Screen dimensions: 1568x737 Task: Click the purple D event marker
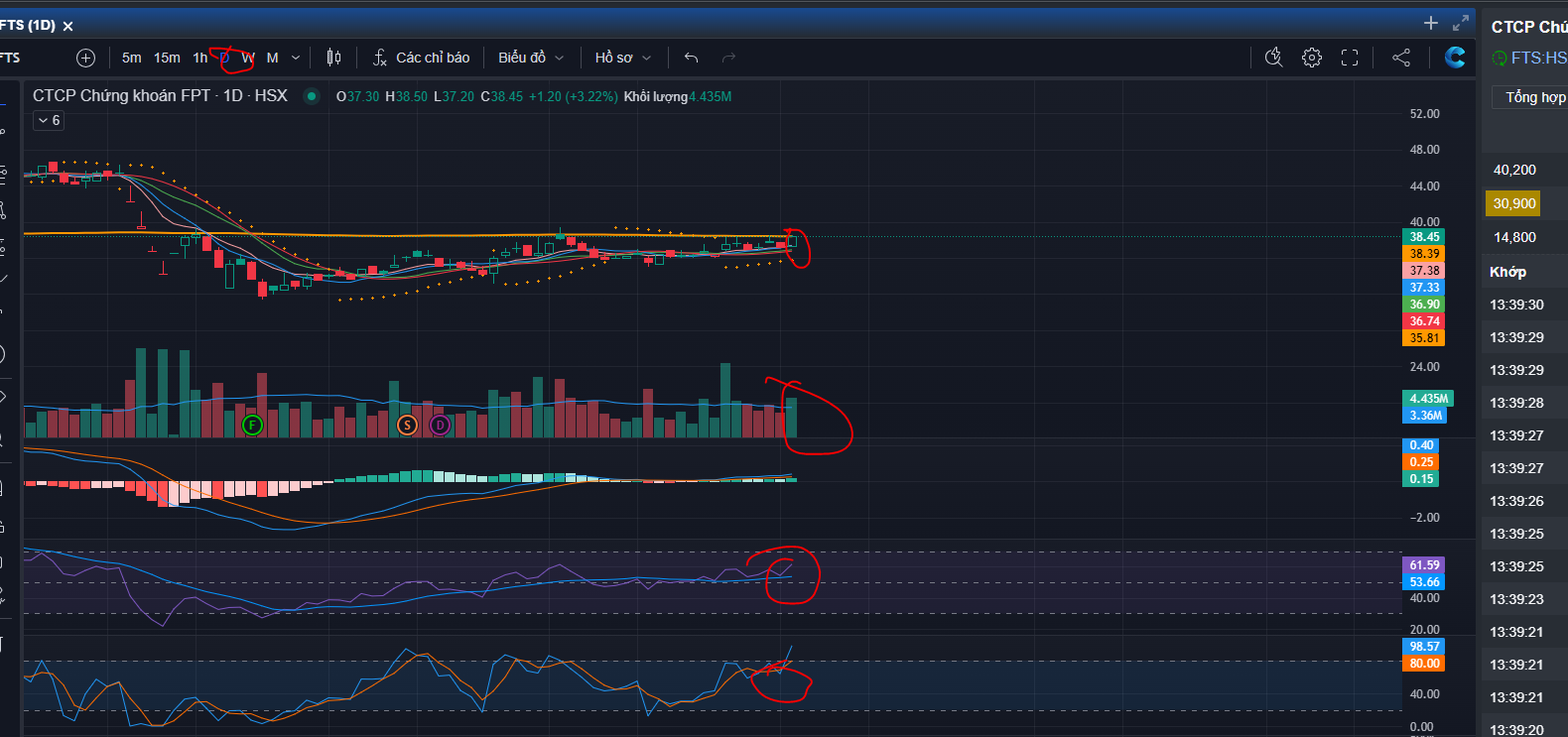(440, 426)
